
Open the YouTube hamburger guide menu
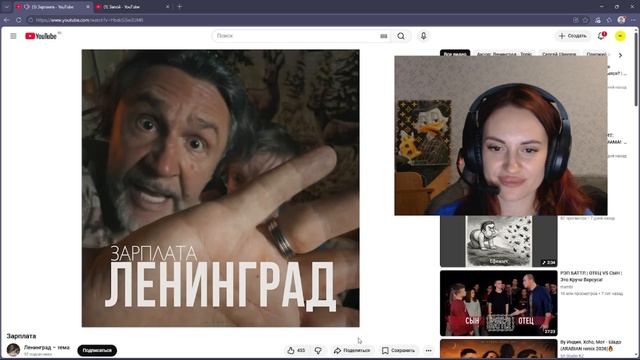tap(13, 36)
